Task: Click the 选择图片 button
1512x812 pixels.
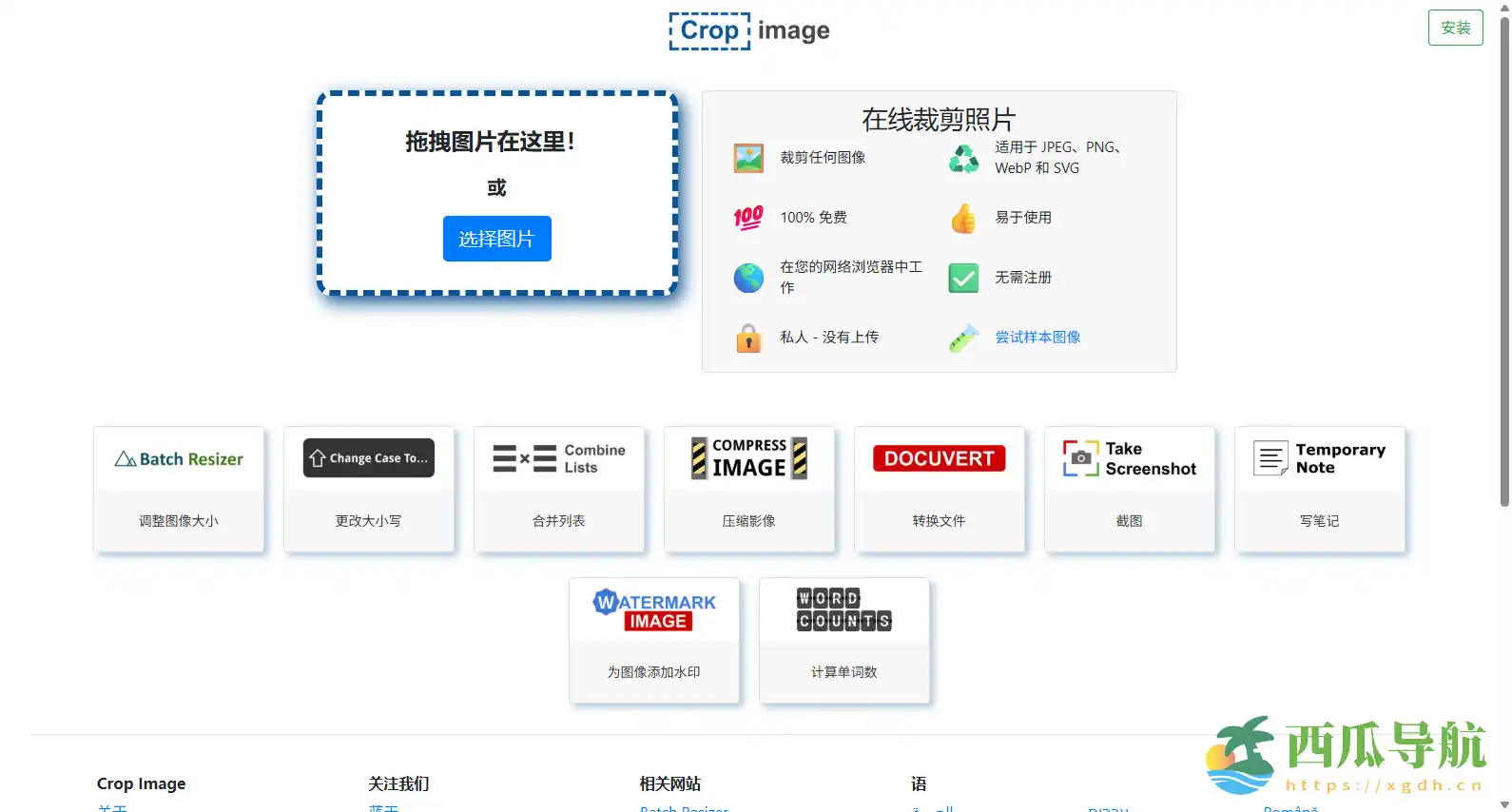Action: click(x=496, y=239)
